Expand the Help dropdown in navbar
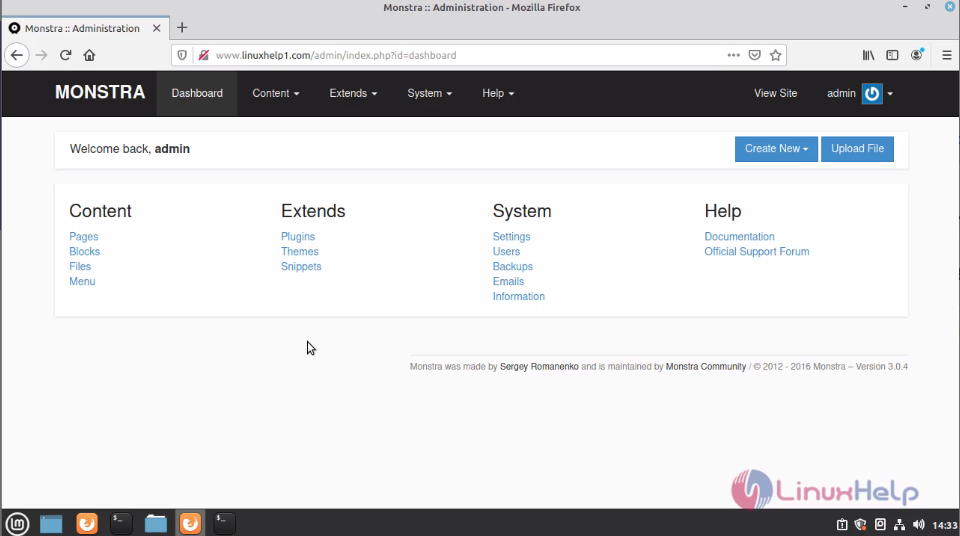The width and height of the screenshot is (960, 536). tap(498, 93)
